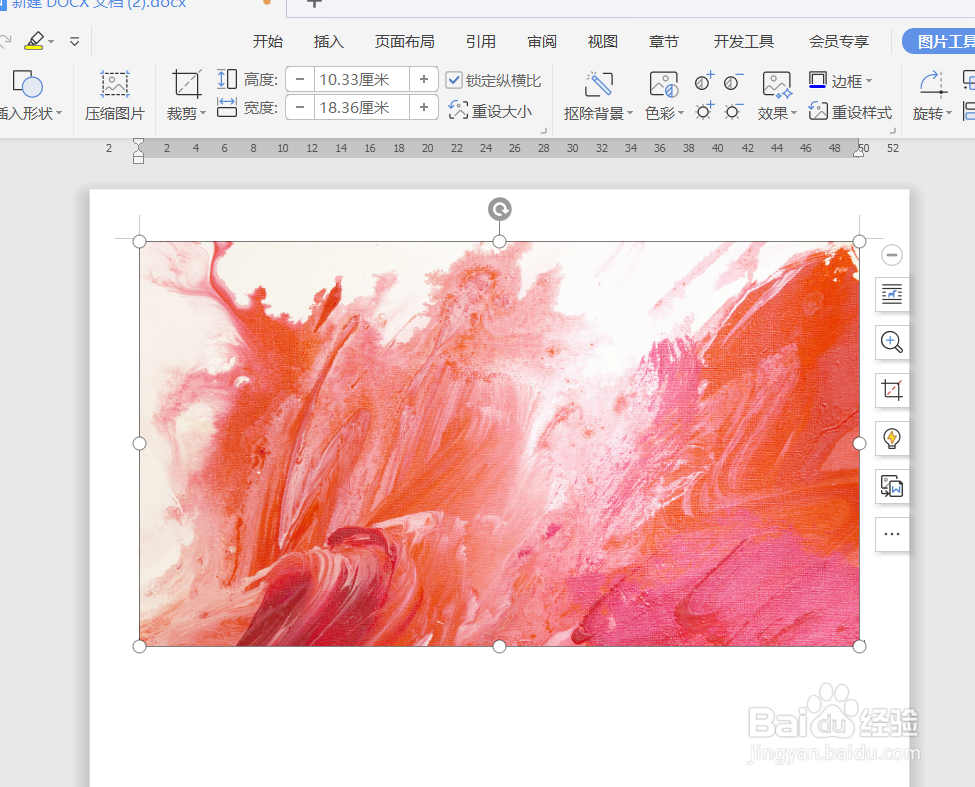Click the decrease brightness icon
This screenshot has width=975, height=787.
pos(733,111)
